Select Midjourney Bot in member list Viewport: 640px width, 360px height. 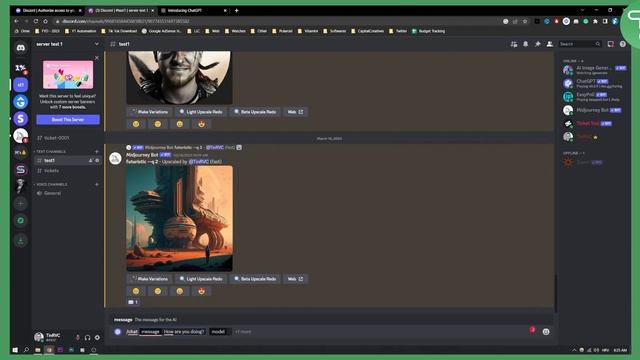click(x=594, y=110)
